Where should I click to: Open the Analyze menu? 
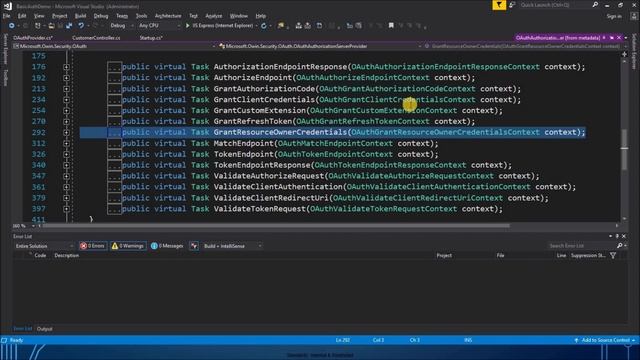coord(213,16)
